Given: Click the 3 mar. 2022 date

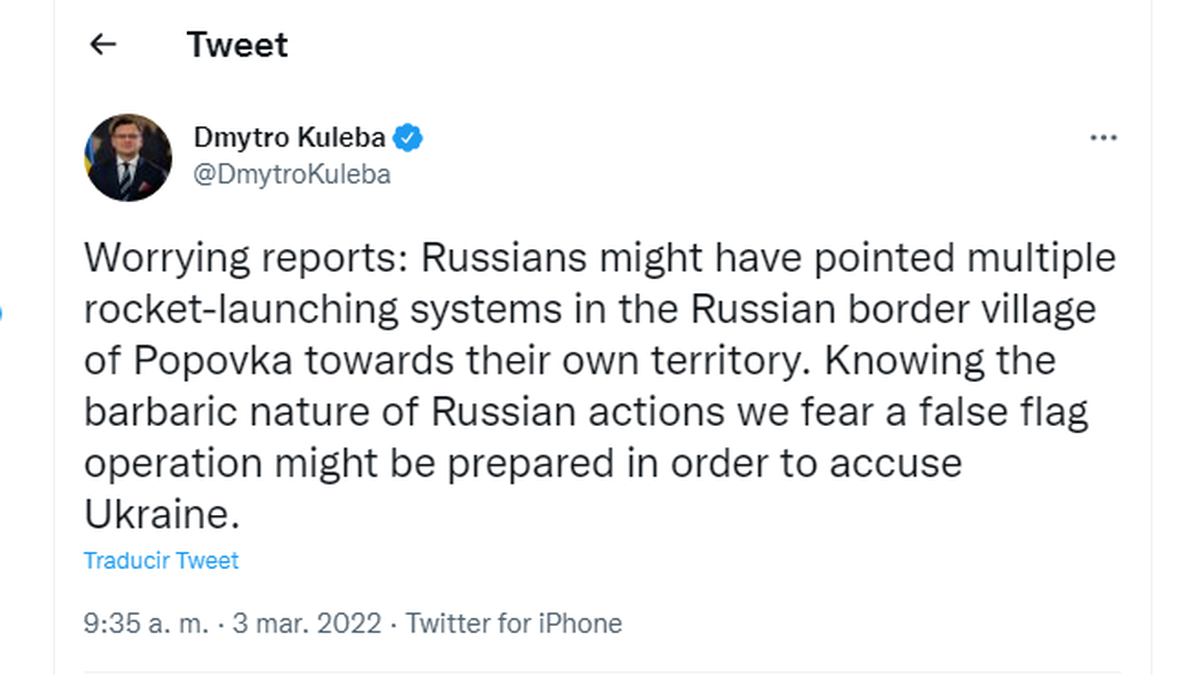Looking at the screenshot, I should coord(307,624).
